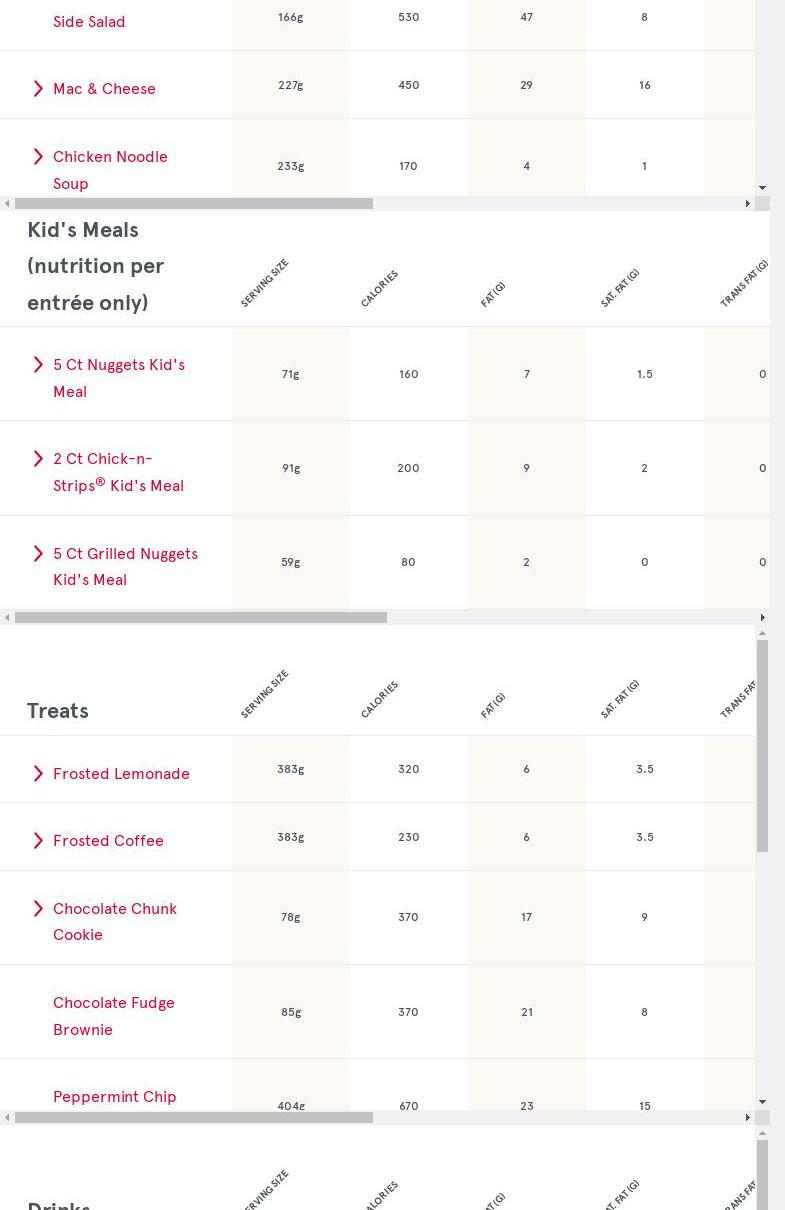Click the Kid's Meals horizontal scrollbar thumb
Image resolution: width=785 pixels, height=1210 pixels.
200,618
